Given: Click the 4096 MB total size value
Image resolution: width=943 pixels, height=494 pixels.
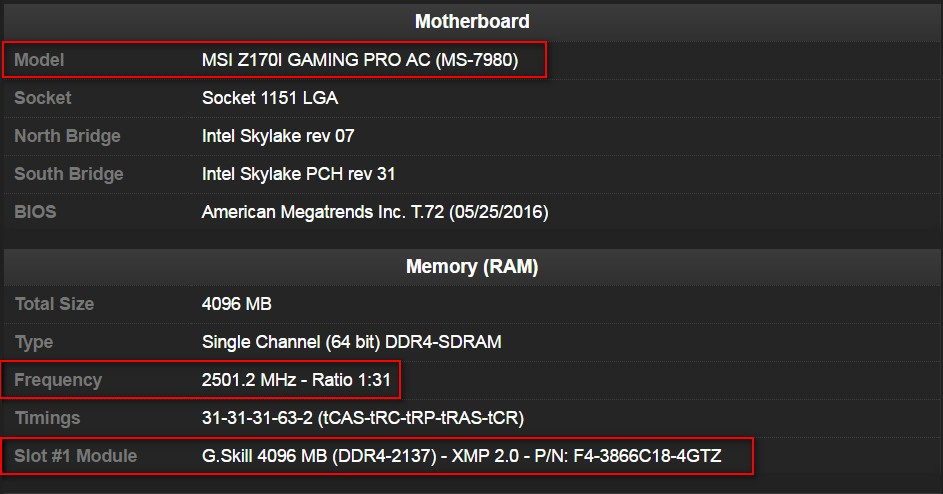Looking at the screenshot, I should pyautogui.click(x=237, y=304).
